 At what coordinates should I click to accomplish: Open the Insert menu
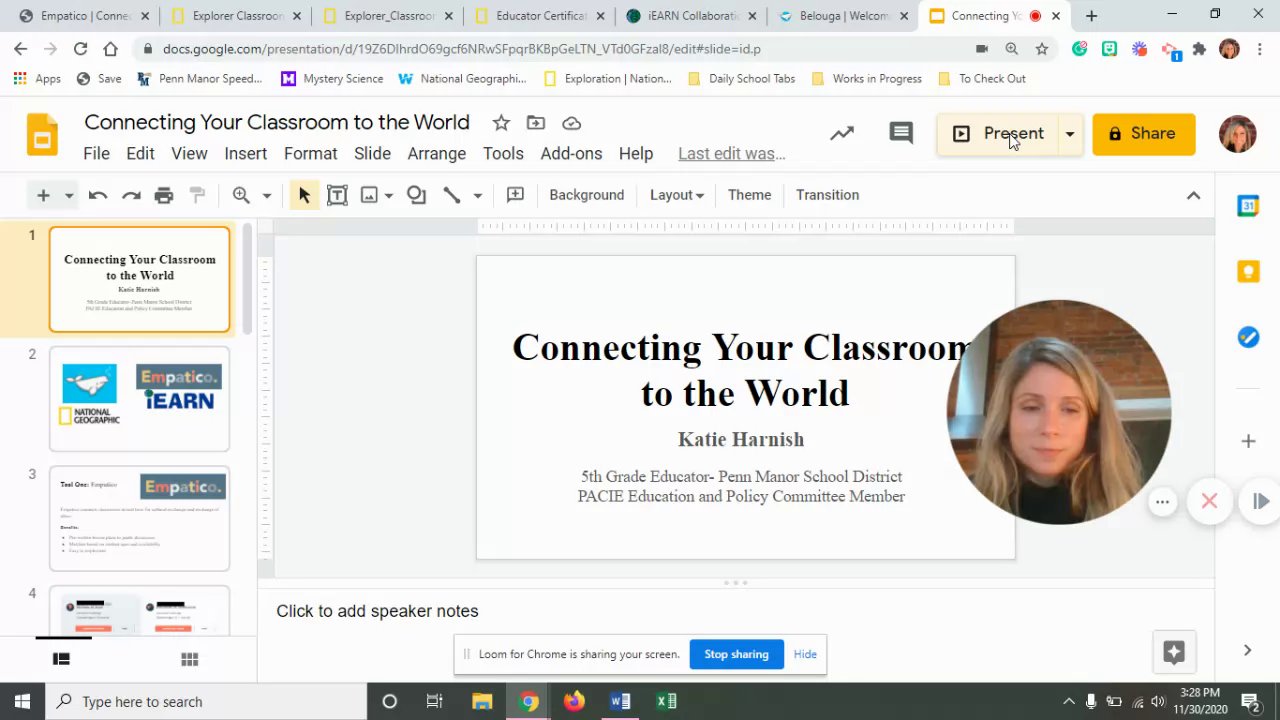(245, 153)
